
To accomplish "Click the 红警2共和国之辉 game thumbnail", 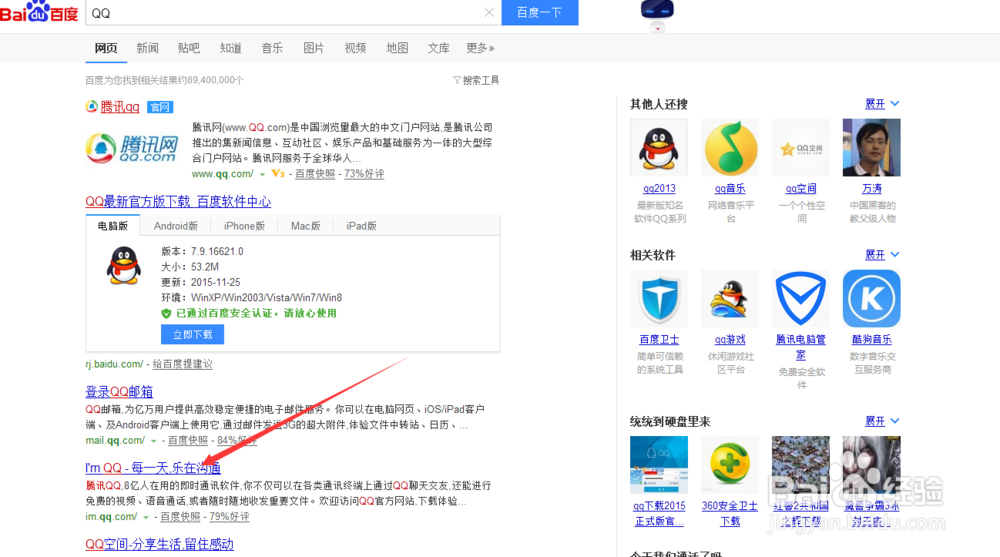I will pos(800,465).
